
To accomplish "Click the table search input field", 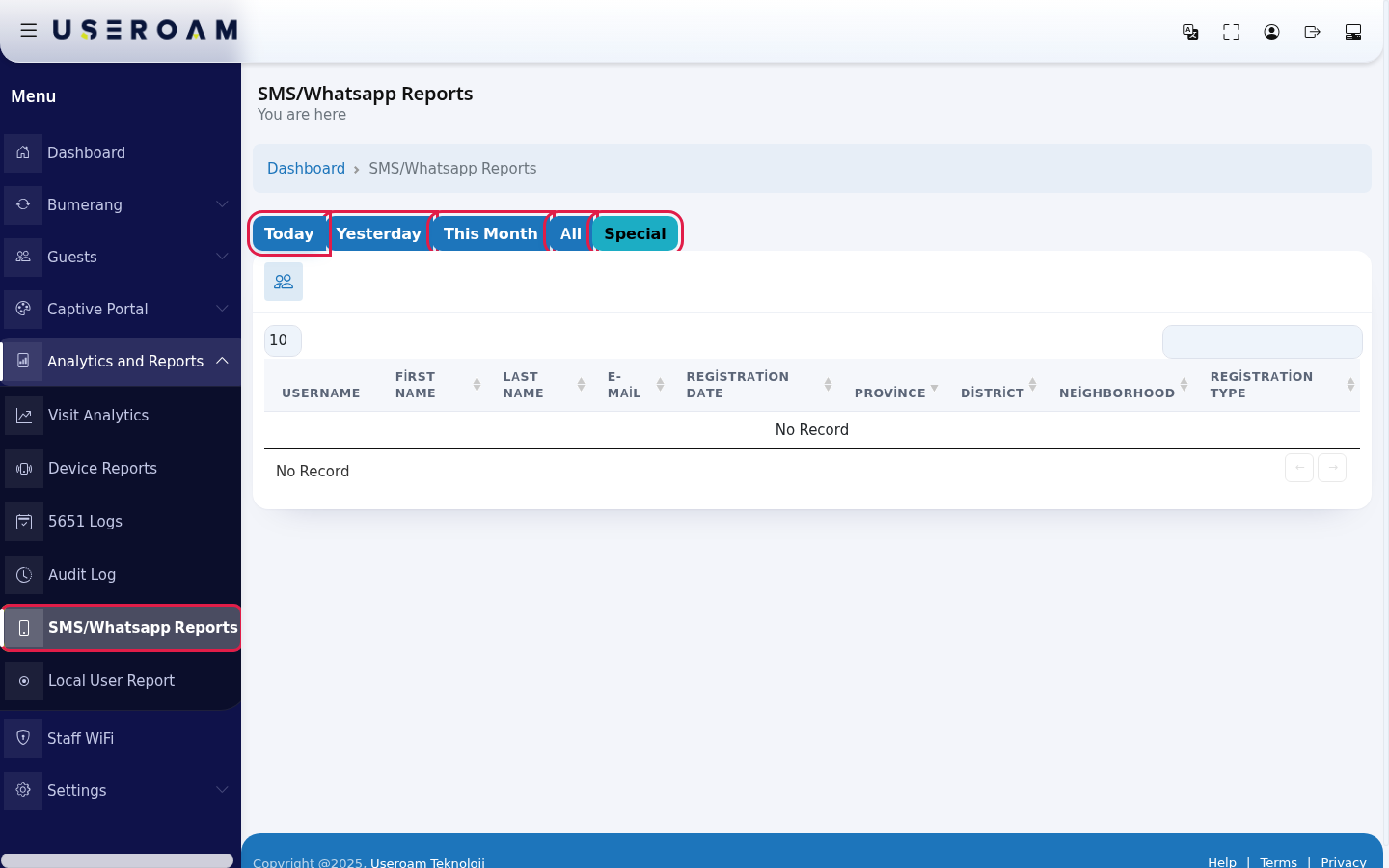I will click(1262, 341).
